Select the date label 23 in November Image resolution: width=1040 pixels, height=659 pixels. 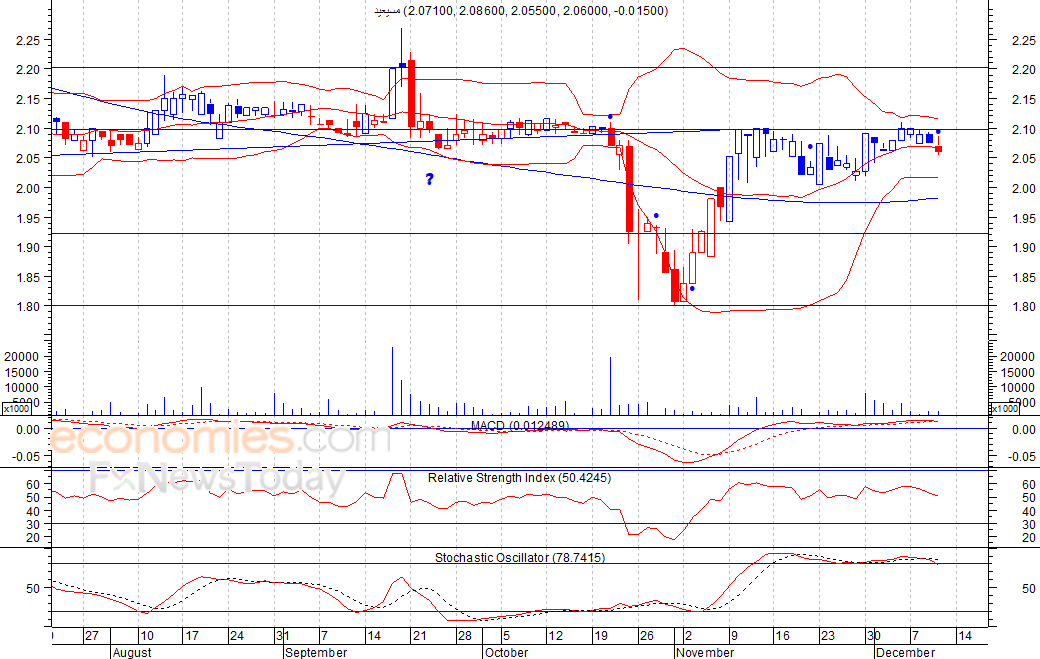828,636
